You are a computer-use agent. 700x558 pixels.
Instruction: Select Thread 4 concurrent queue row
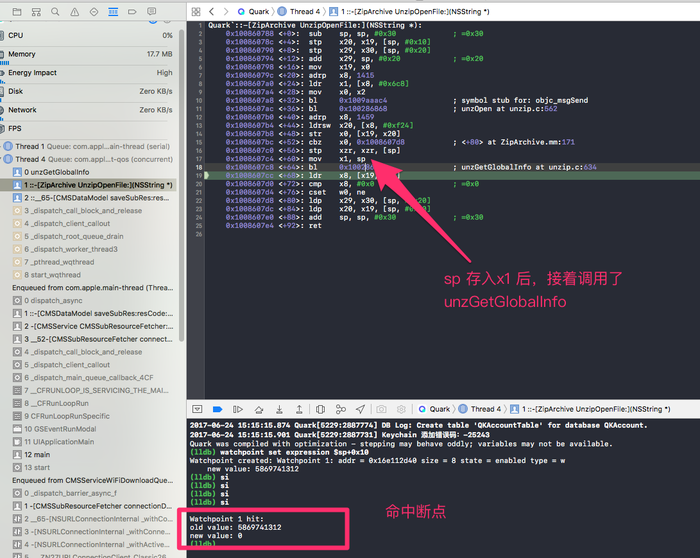tap(89, 159)
